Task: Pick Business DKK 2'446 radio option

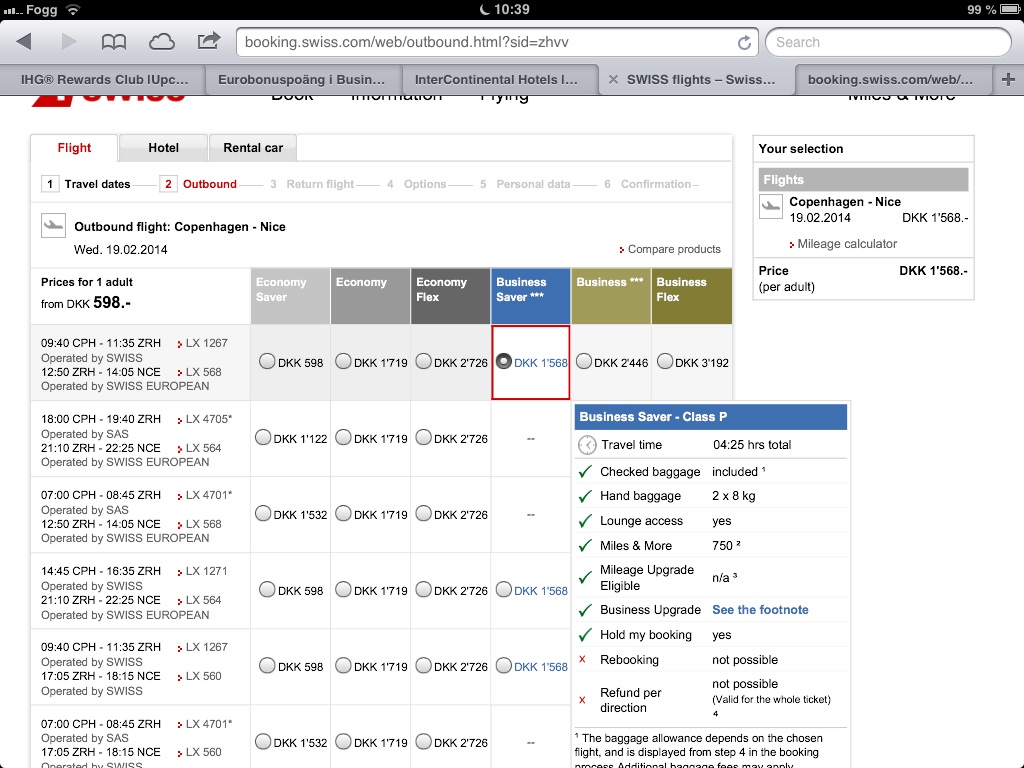Action: coord(584,362)
